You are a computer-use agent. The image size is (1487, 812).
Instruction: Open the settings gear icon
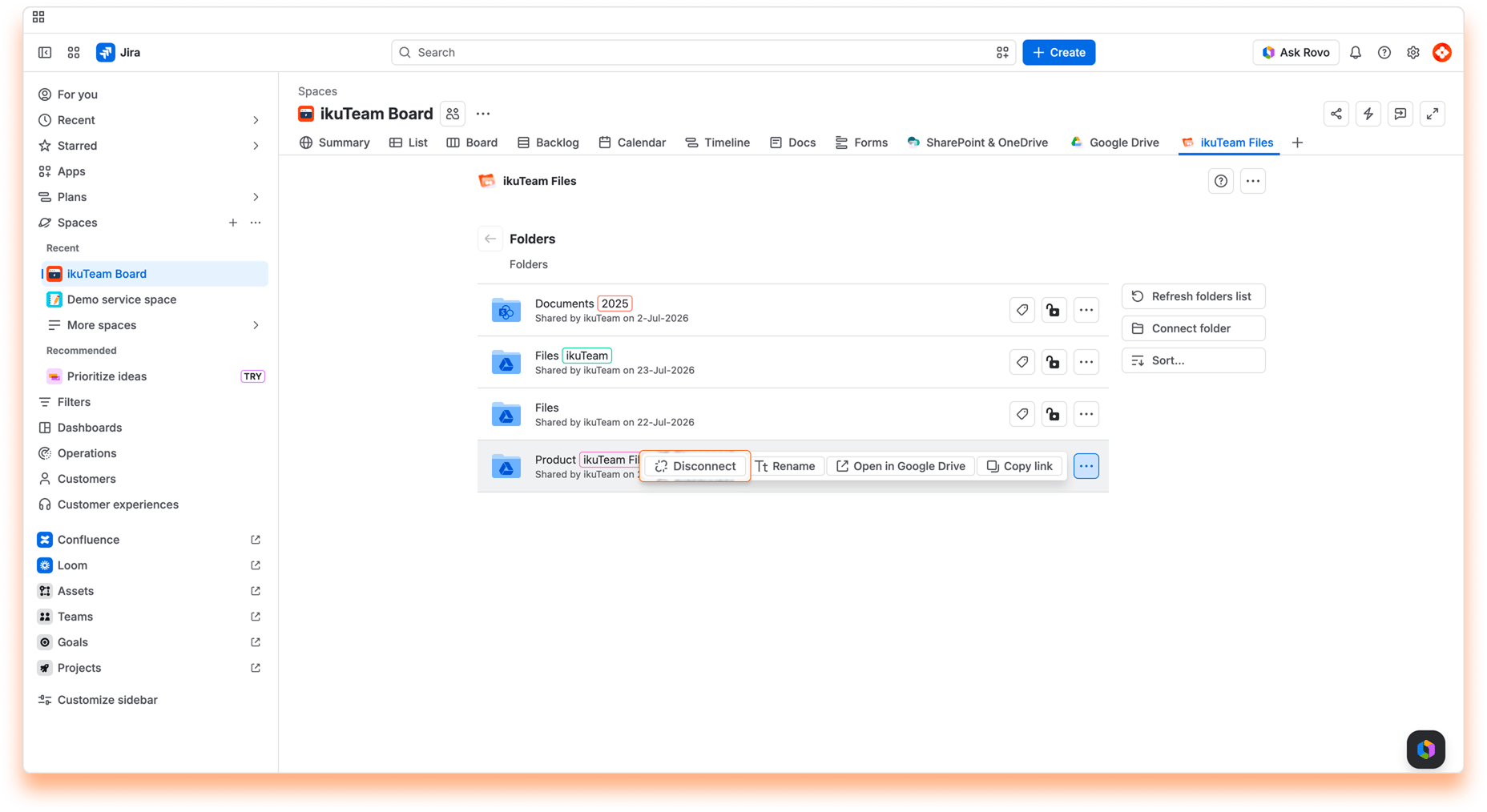point(1413,52)
